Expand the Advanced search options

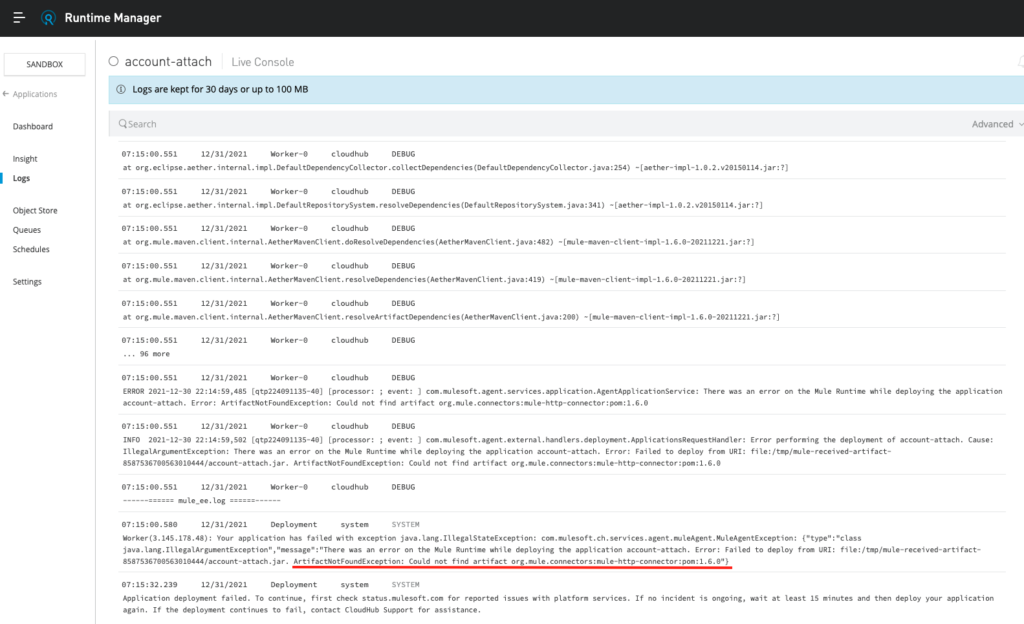point(997,124)
